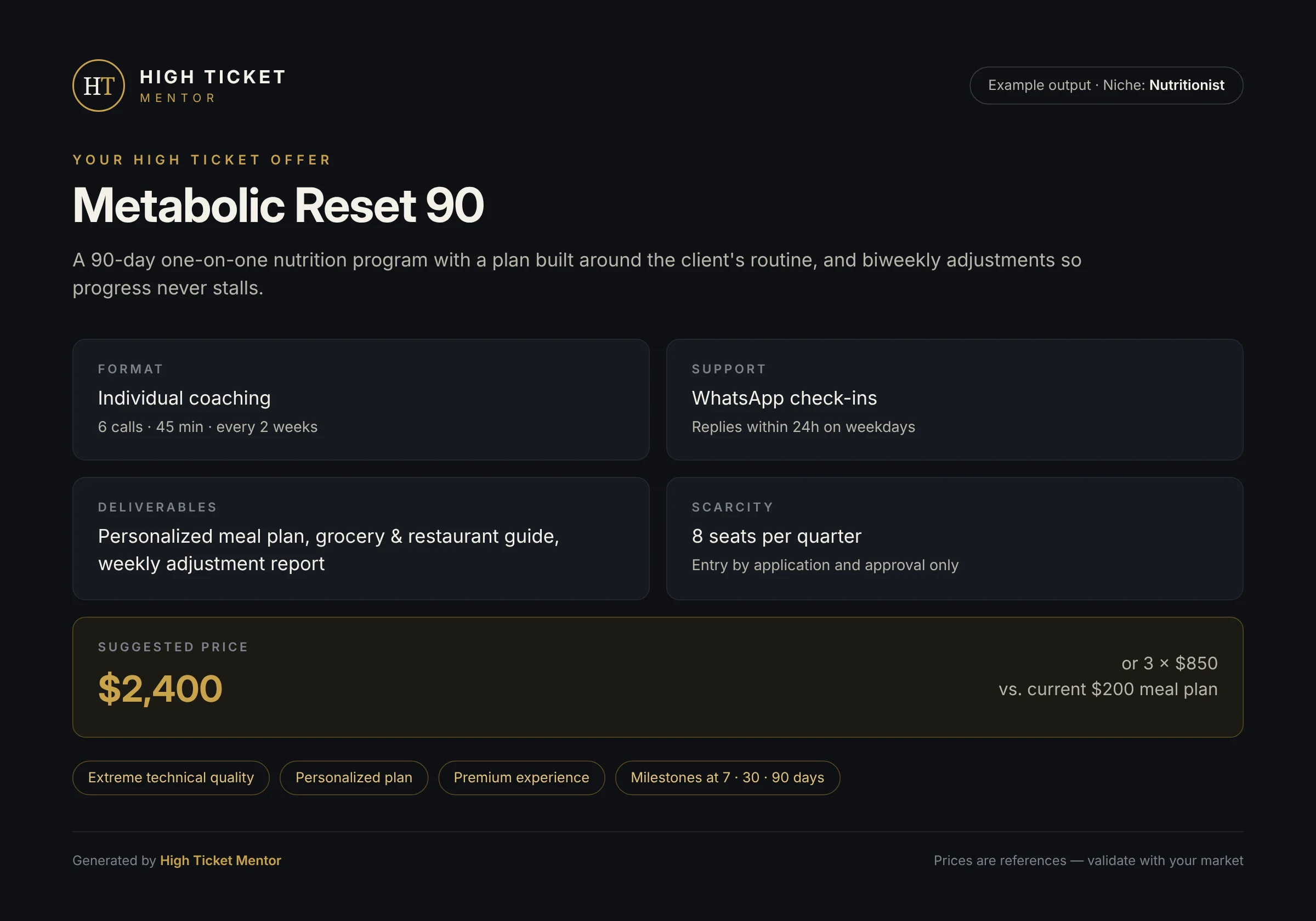
Task: Click the 90-day one-on-one nutrition program description
Action: pyautogui.click(x=577, y=274)
